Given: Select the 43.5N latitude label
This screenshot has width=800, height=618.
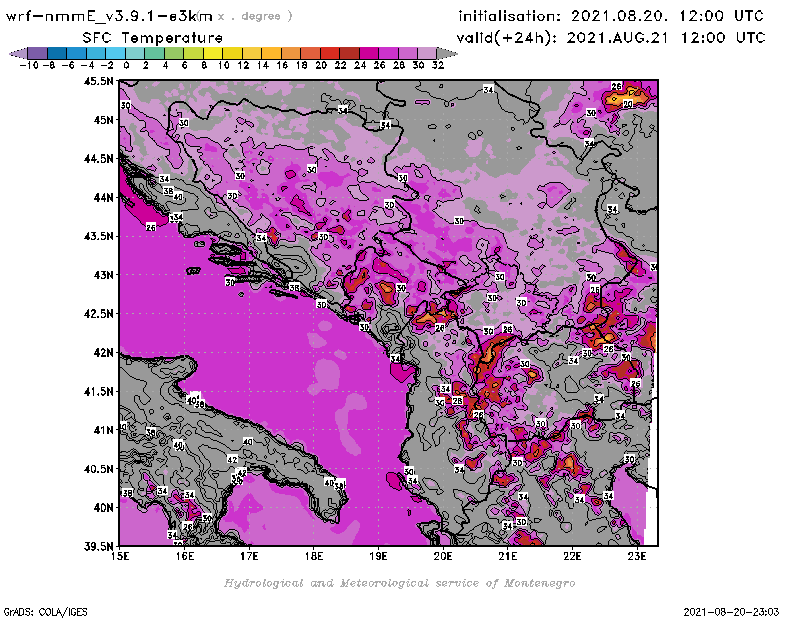Looking at the screenshot, I should click(98, 236).
